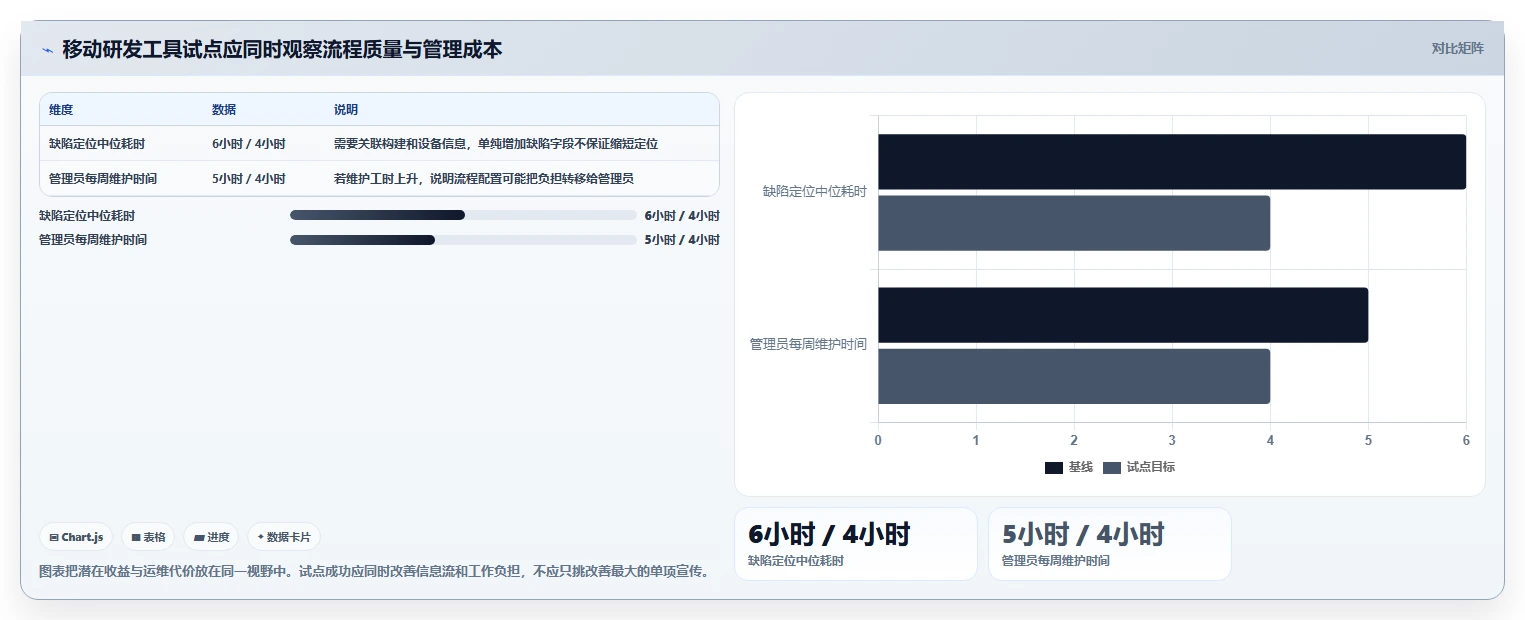Click the 数据卡片 chip
This screenshot has height=620, width=1525.
(x=284, y=537)
